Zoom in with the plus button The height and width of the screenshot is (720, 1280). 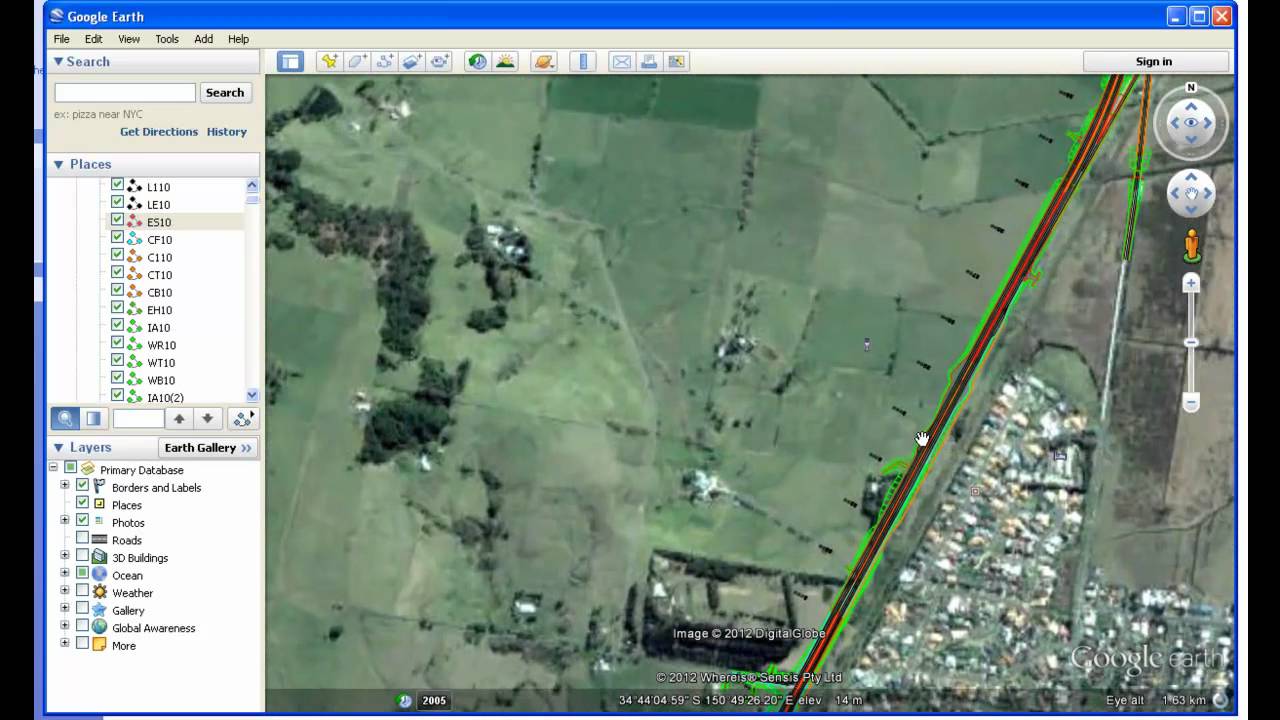coord(1191,284)
